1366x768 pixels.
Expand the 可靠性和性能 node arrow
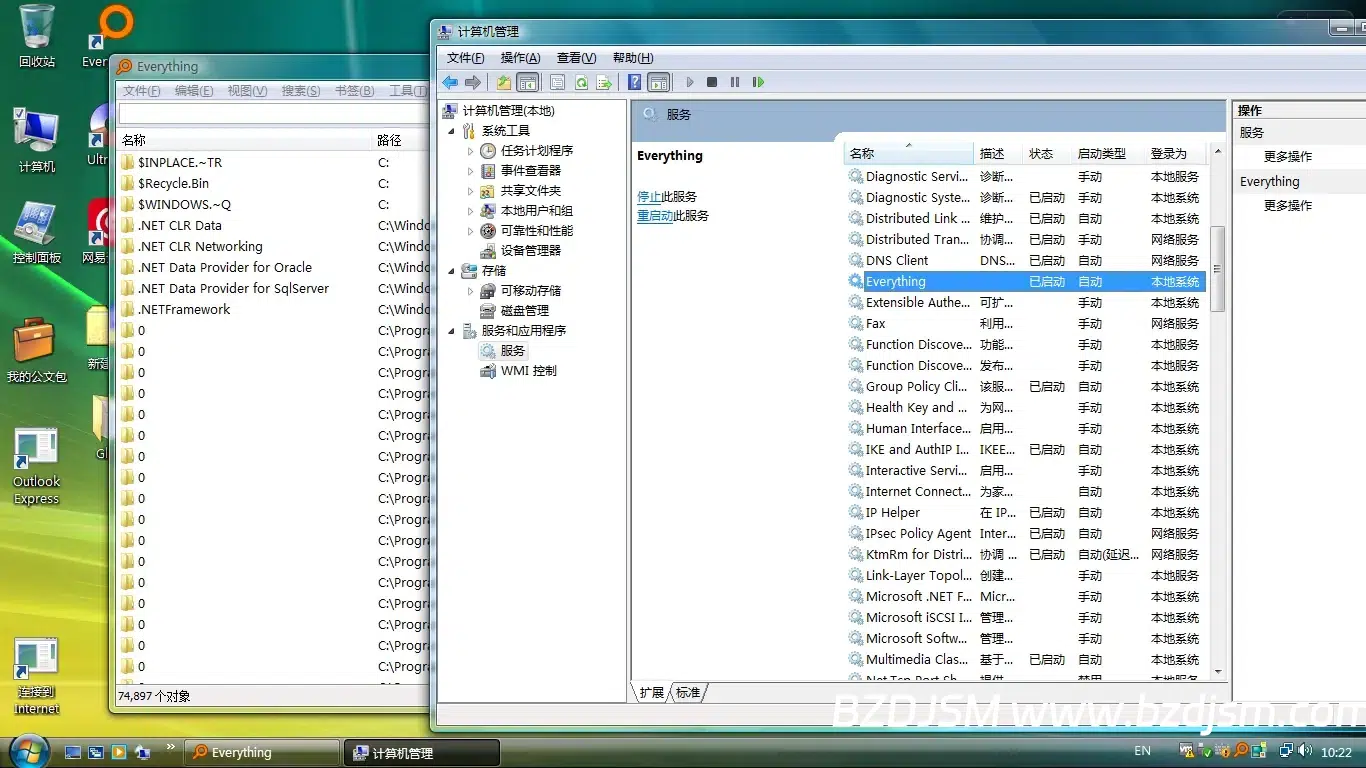click(x=470, y=231)
